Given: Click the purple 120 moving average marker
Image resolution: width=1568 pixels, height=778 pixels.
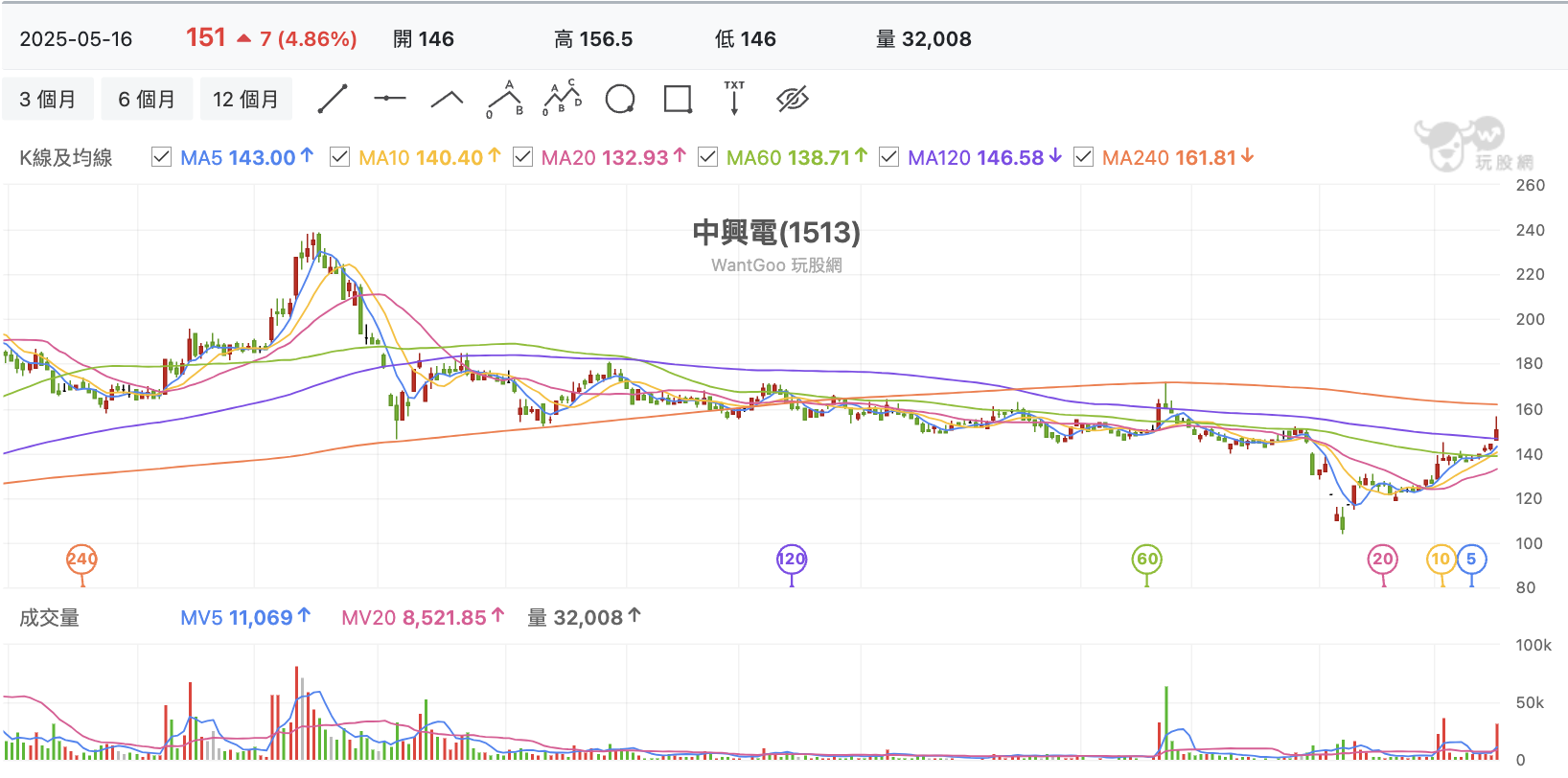Looking at the screenshot, I should pos(791,560).
